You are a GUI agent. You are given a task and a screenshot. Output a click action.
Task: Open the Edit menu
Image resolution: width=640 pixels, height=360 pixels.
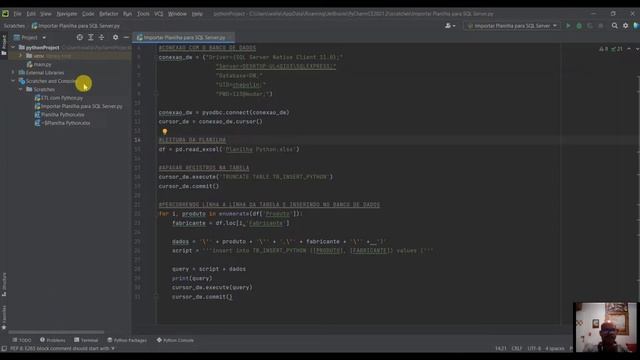(x=31, y=13)
